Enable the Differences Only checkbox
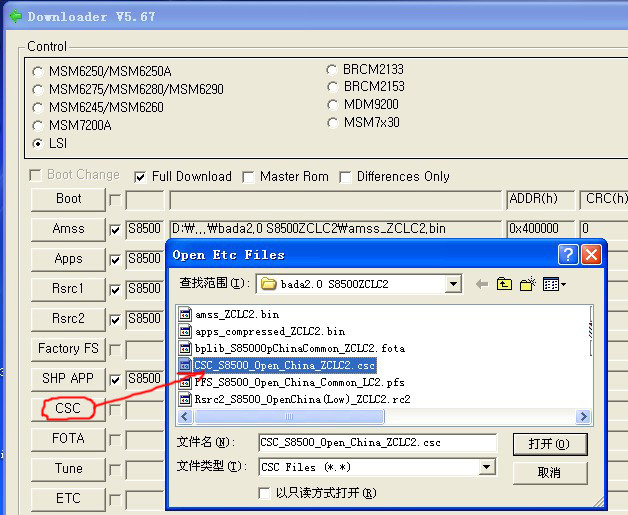 (x=345, y=177)
